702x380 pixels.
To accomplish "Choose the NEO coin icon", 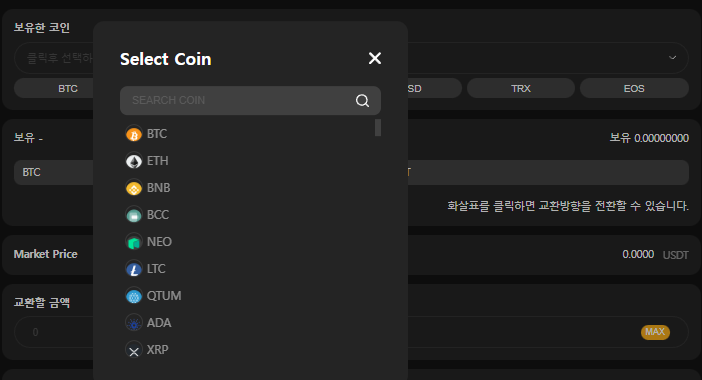I will tap(133, 242).
